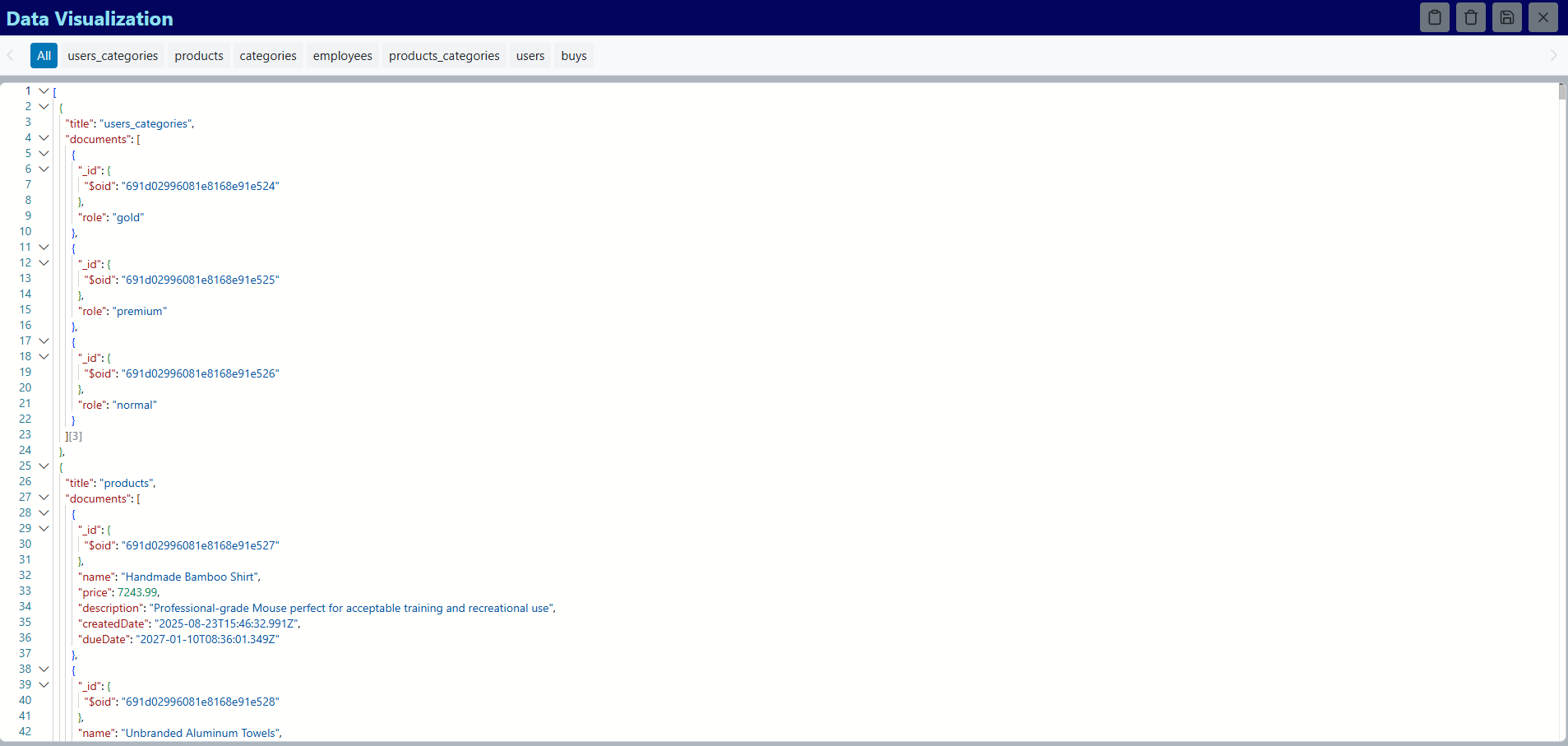Click the oid ending in e524
The image size is (1568, 746).
tap(201, 186)
